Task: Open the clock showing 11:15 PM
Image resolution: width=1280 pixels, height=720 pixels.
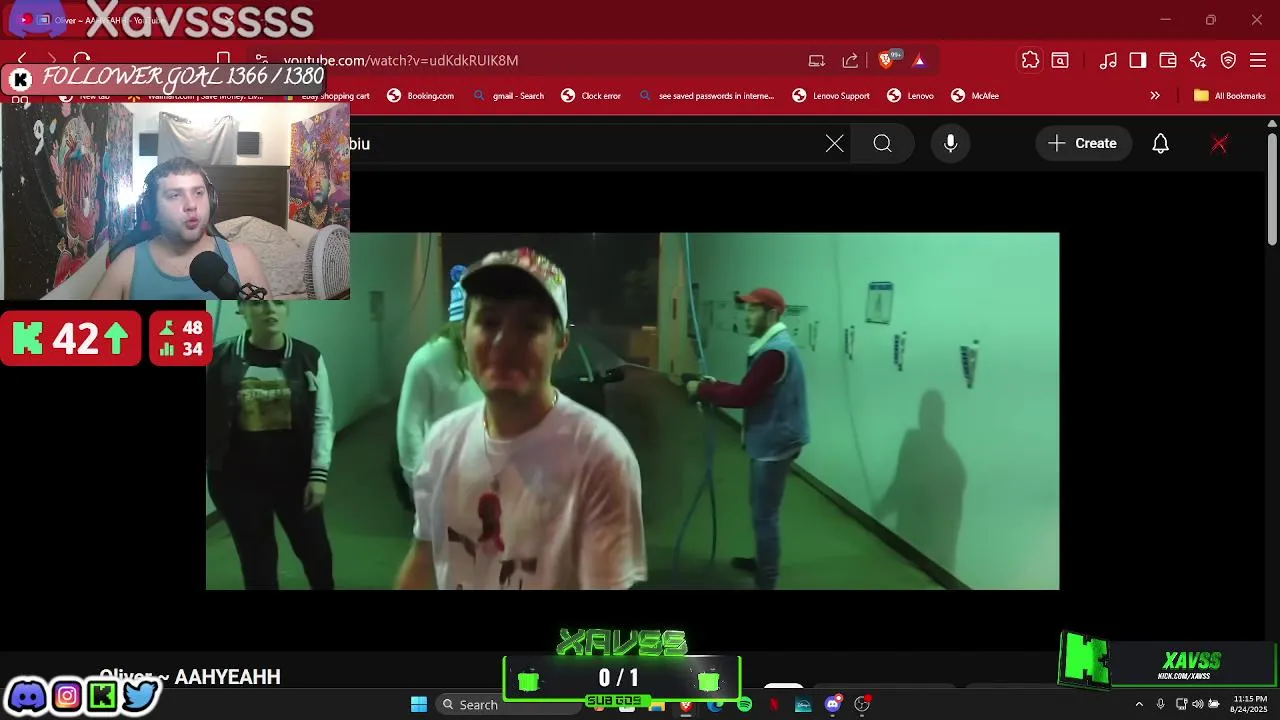Action: tap(1249, 704)
